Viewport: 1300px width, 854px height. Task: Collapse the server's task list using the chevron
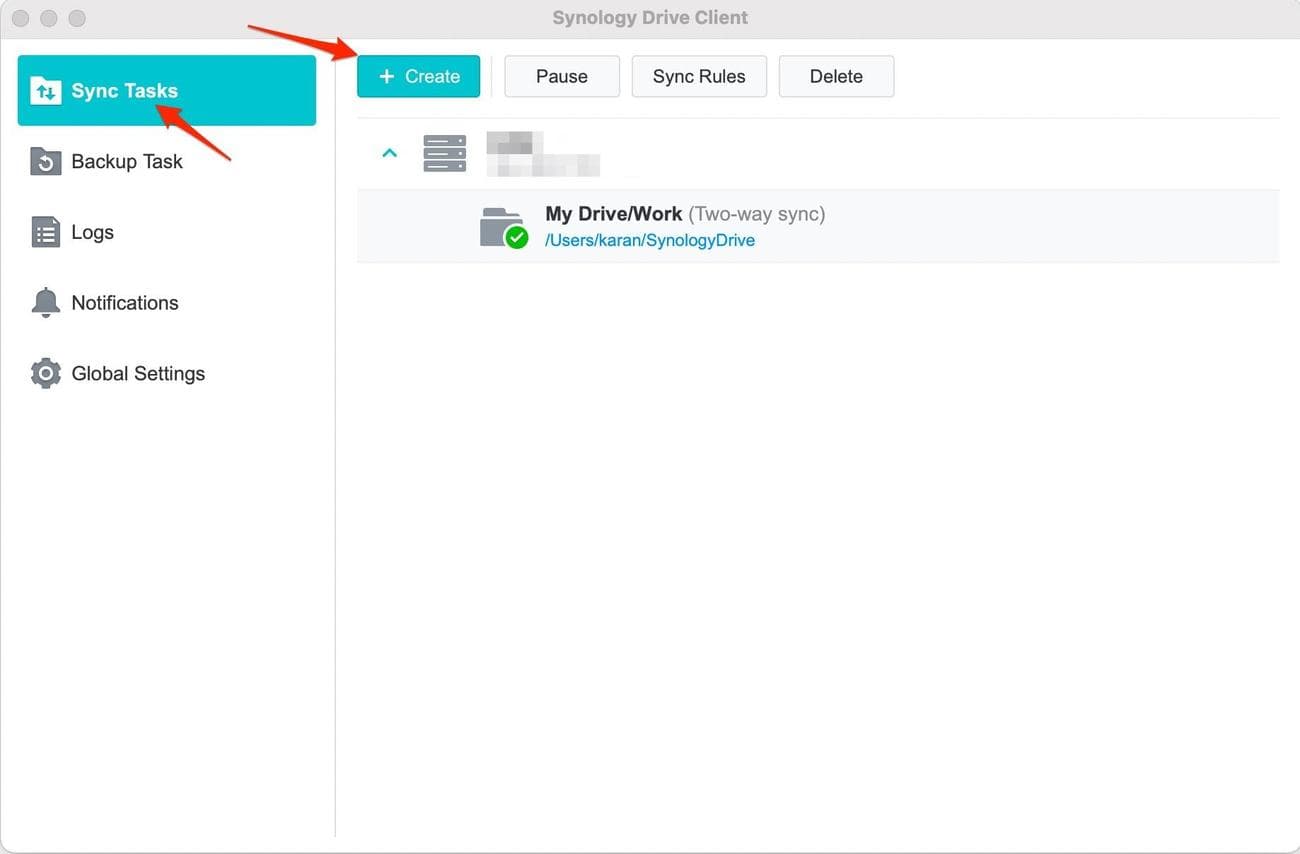389,152
